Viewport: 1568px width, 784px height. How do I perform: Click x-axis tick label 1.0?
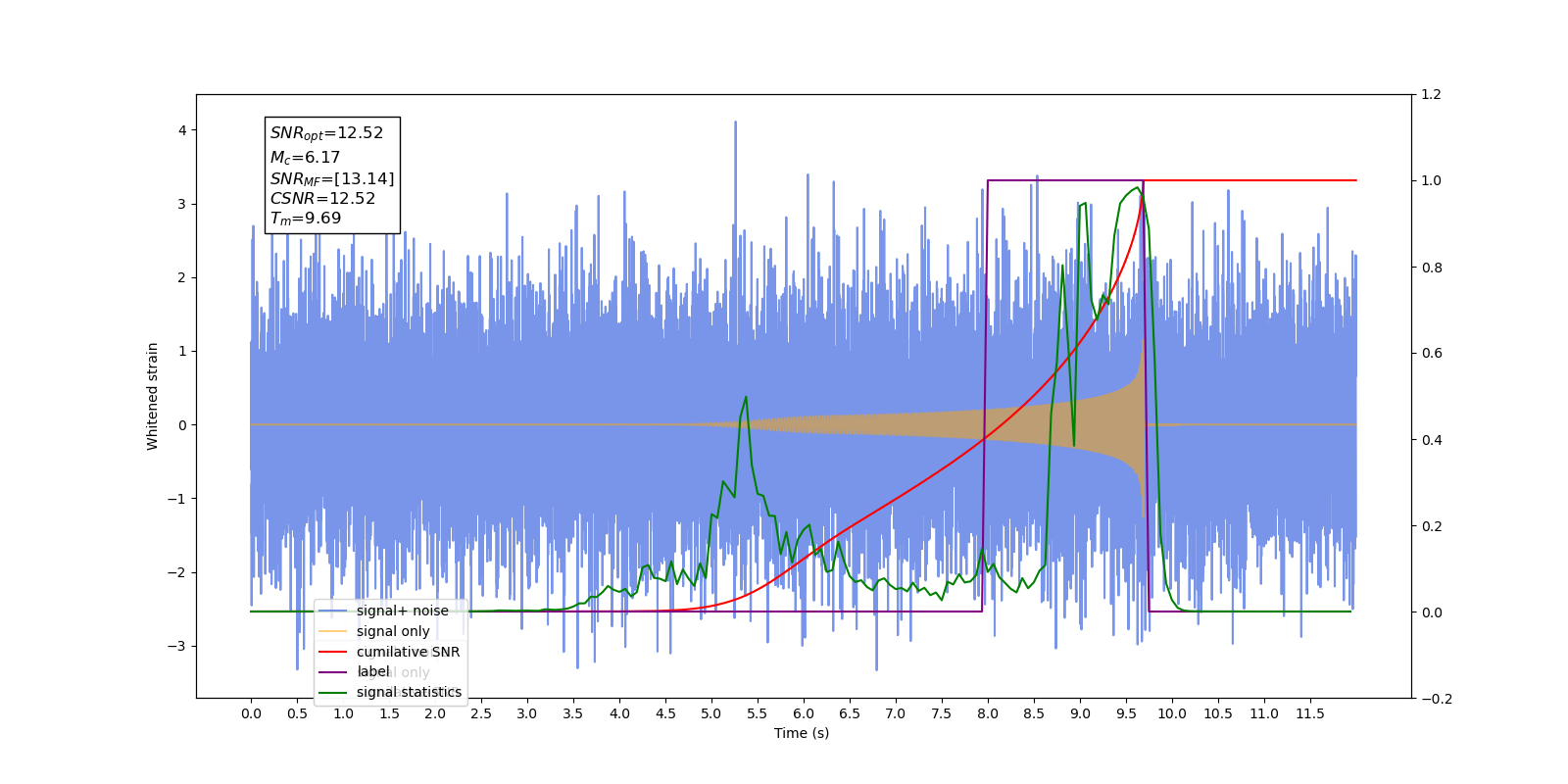tap(343, 713)
